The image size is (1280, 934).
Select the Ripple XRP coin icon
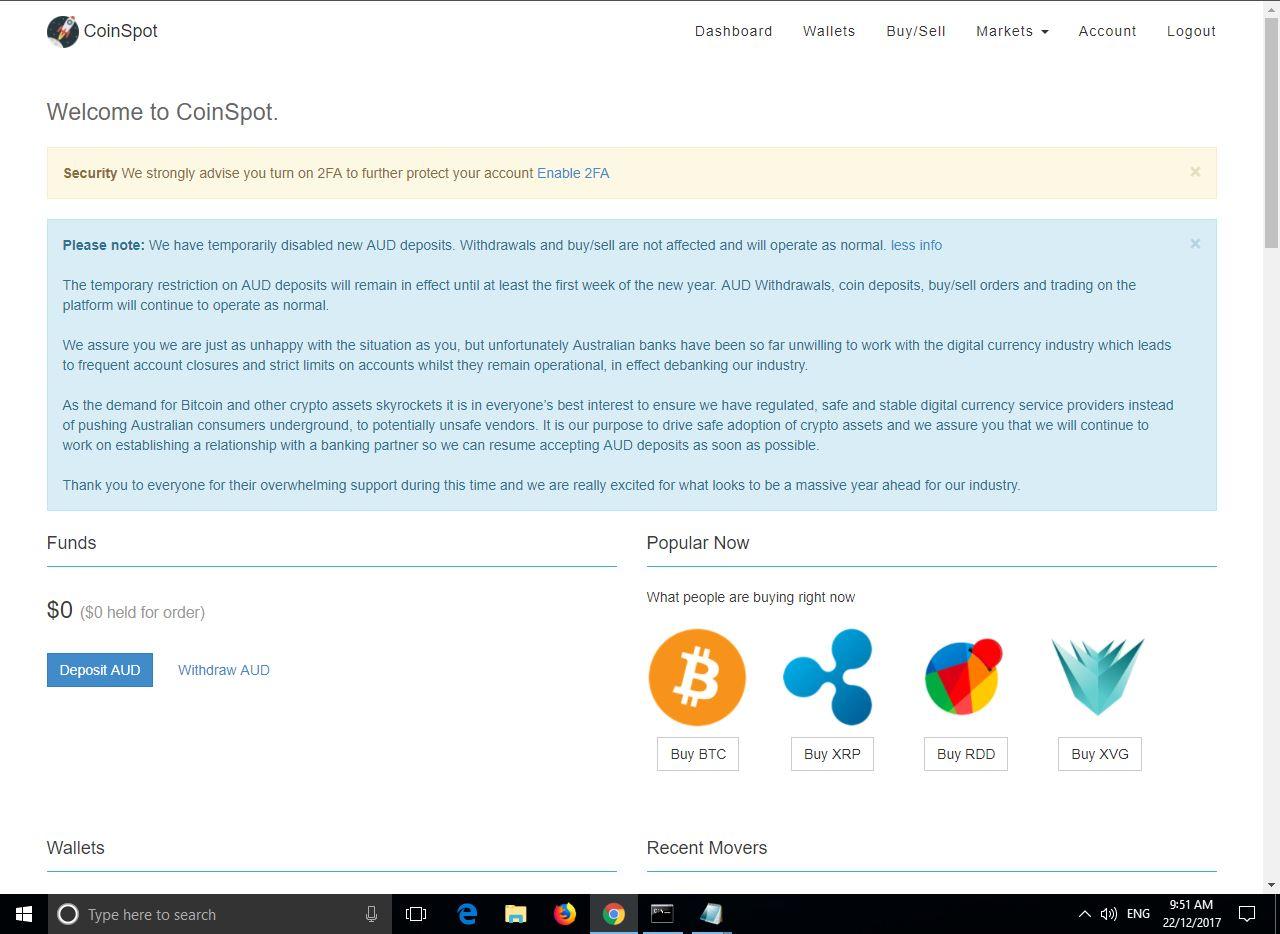[831, 677]
